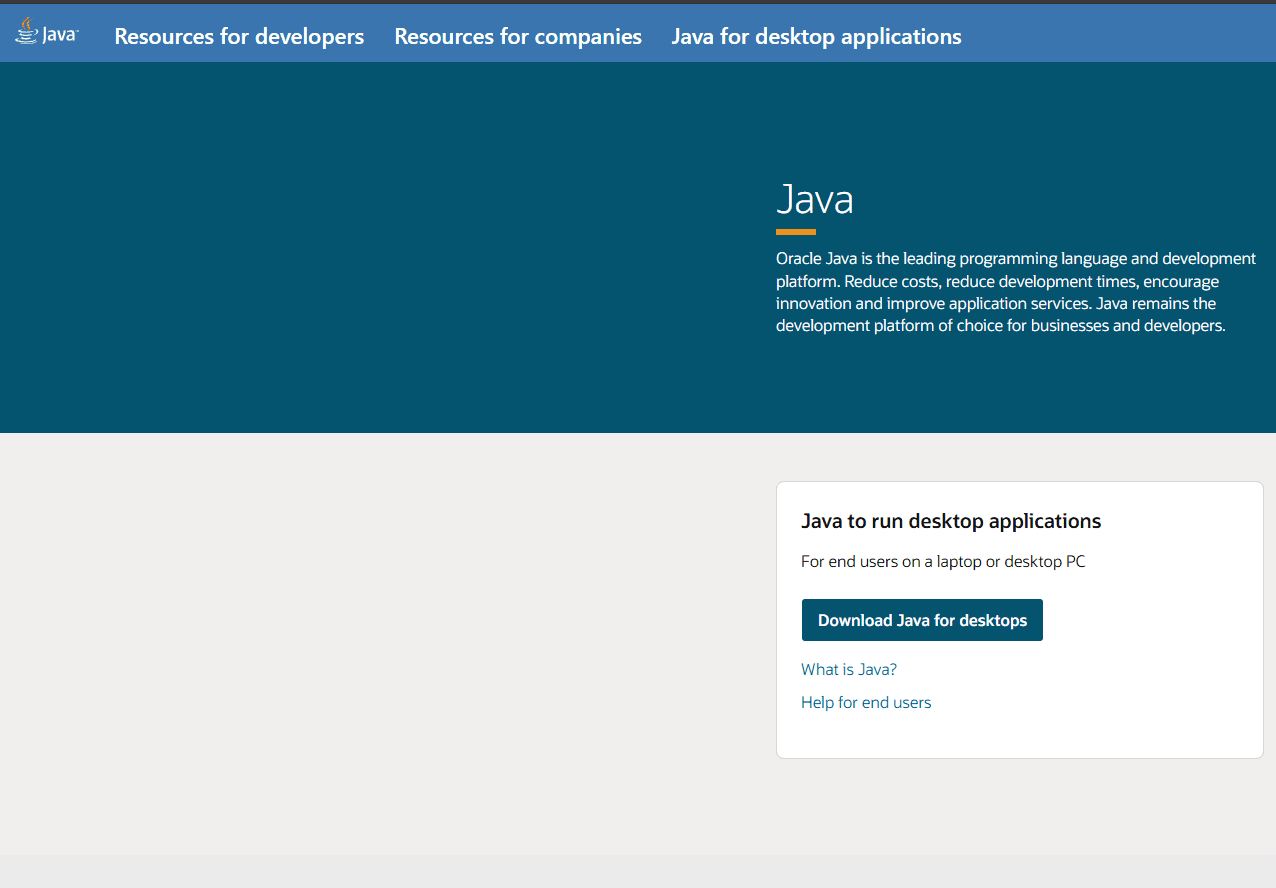Follow the What is Java? link
This screenshot has width=1276, height=888.
849,670
